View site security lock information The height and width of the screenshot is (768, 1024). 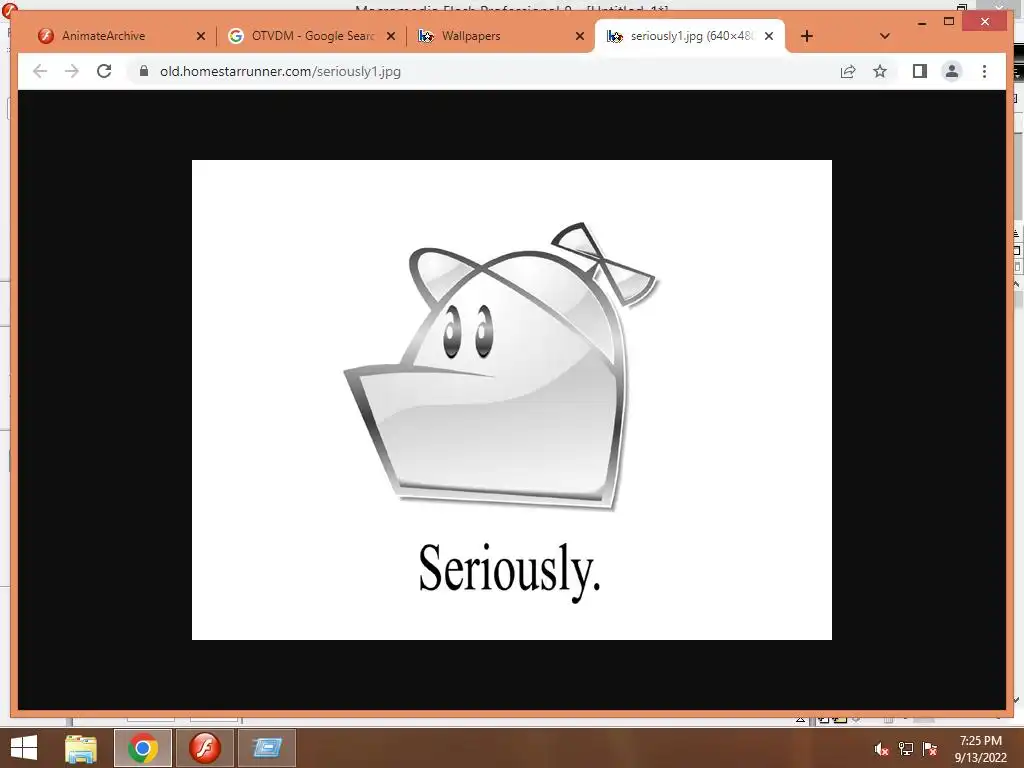(x=144, y=71)
